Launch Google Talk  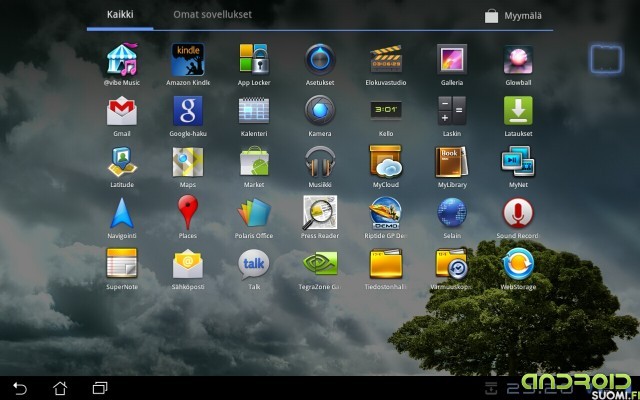254,264
